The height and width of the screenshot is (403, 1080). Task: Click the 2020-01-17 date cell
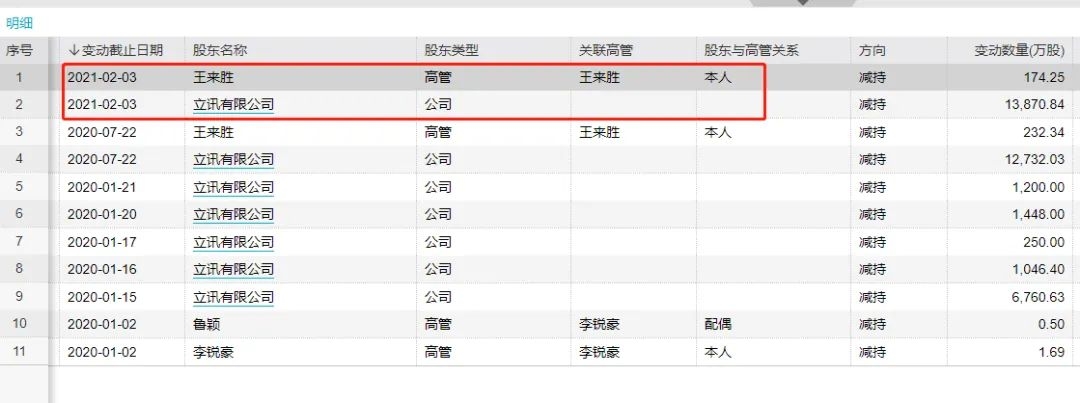(102, 242)
